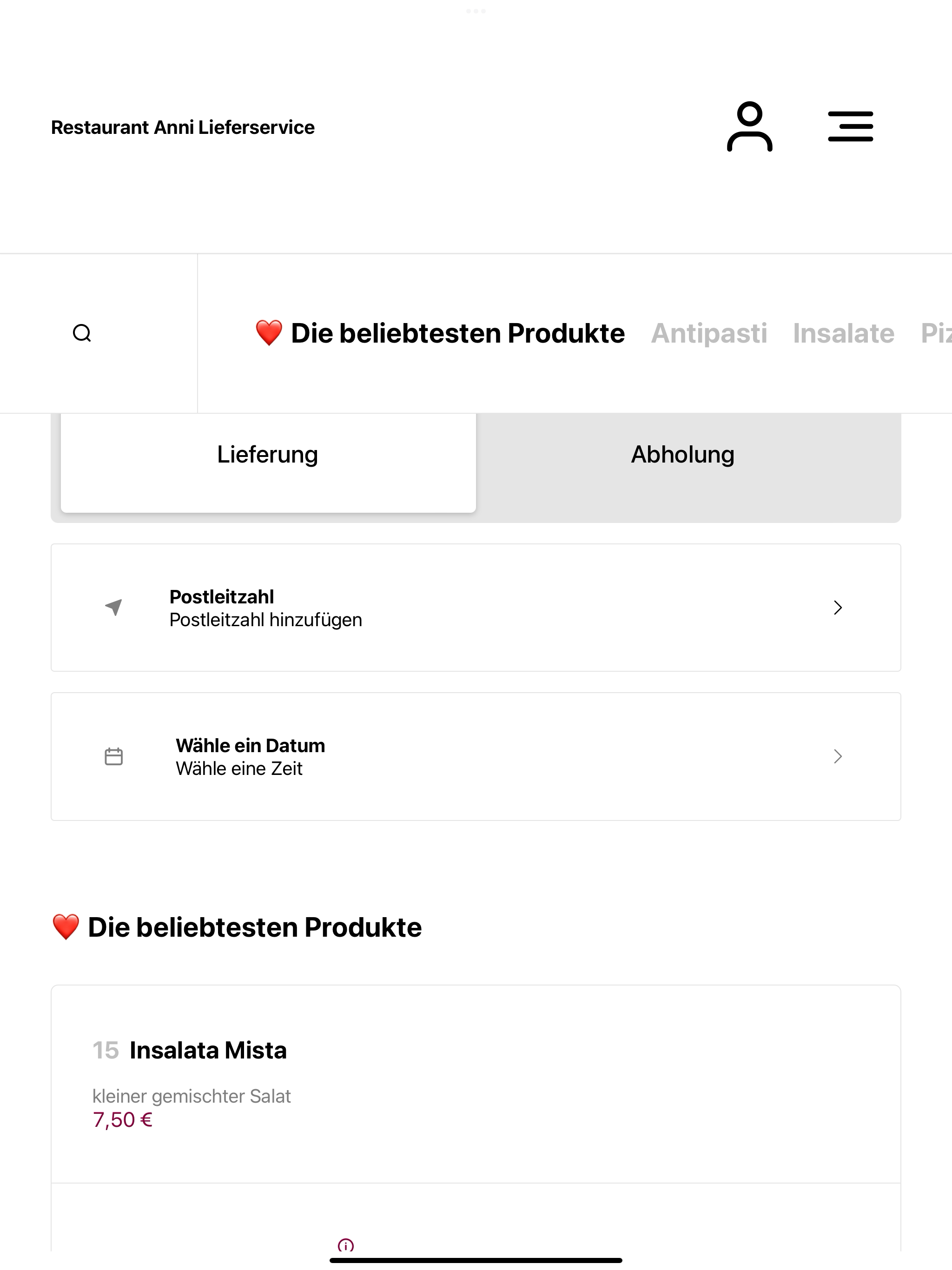The height and width of the screenshot is (1270, 952).
Task: Open Restaurant Anni Lieferservice home link
Action: tap(183, 127)
